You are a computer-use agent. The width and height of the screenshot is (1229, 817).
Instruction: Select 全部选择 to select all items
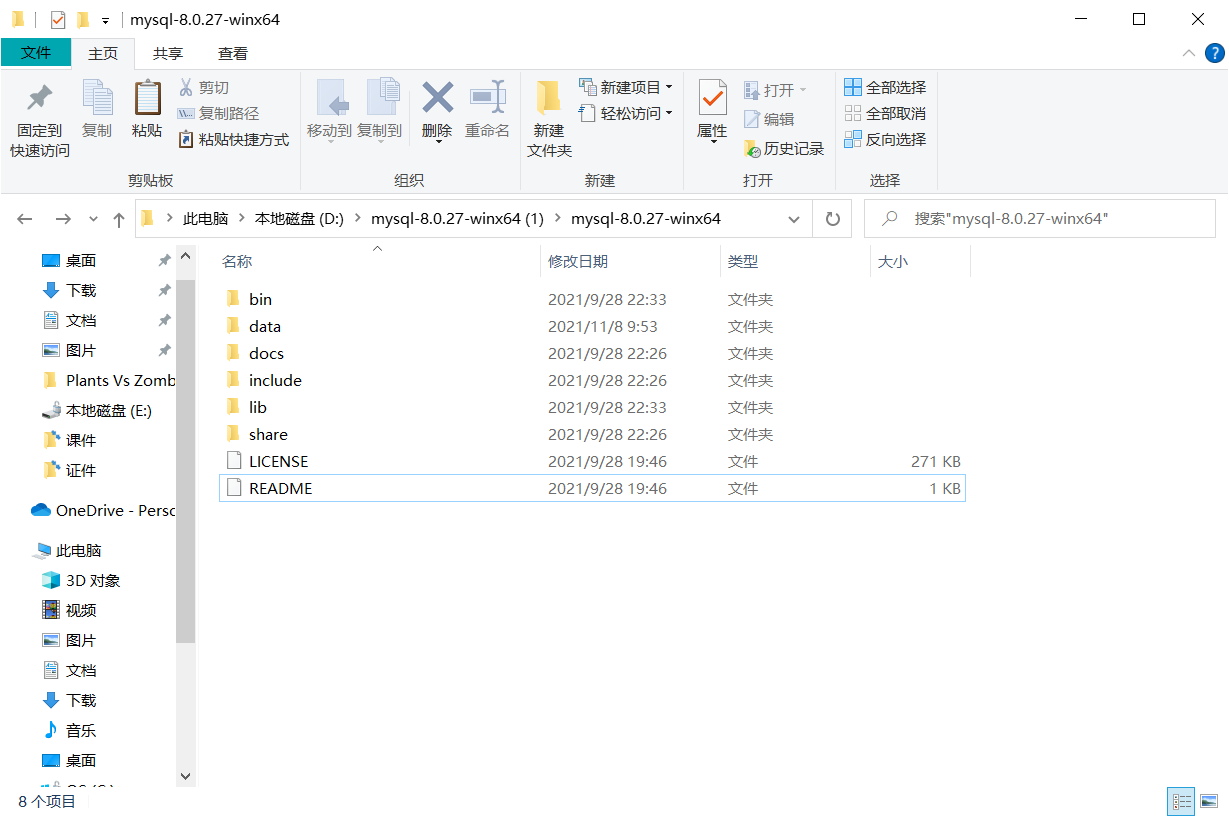pos(885,87)
